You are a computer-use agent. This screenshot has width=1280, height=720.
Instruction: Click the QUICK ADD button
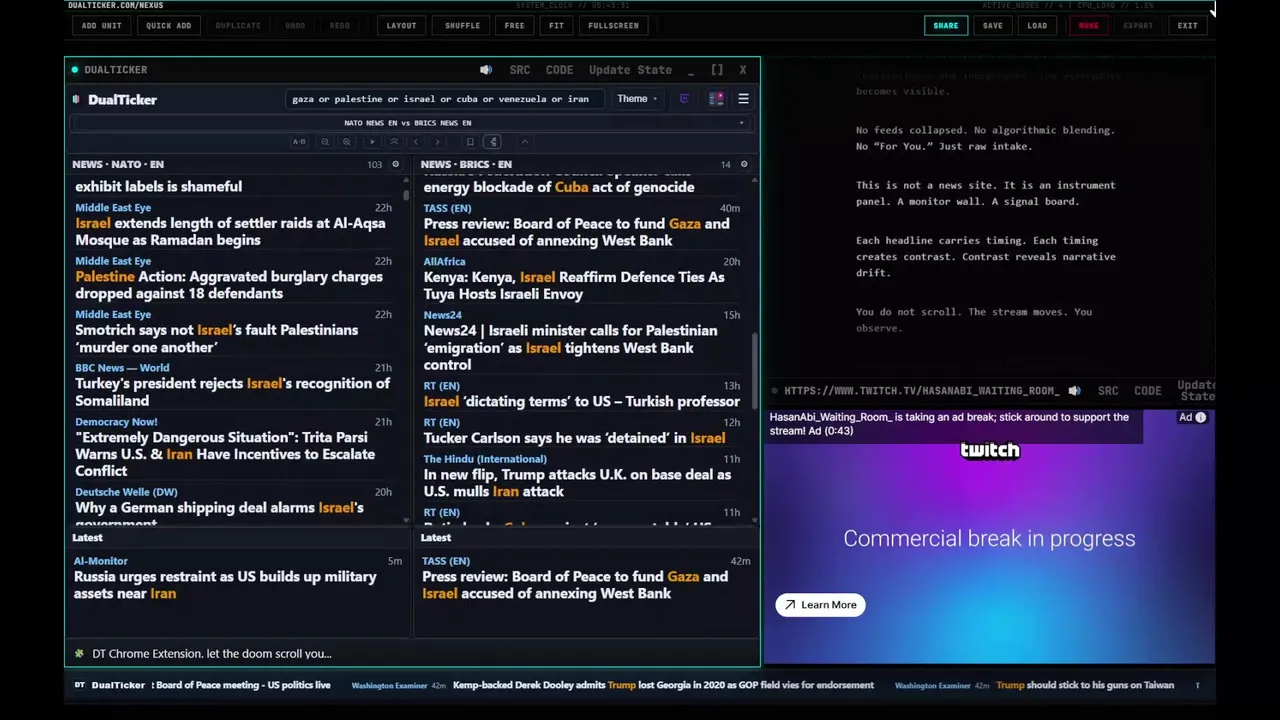168,26
